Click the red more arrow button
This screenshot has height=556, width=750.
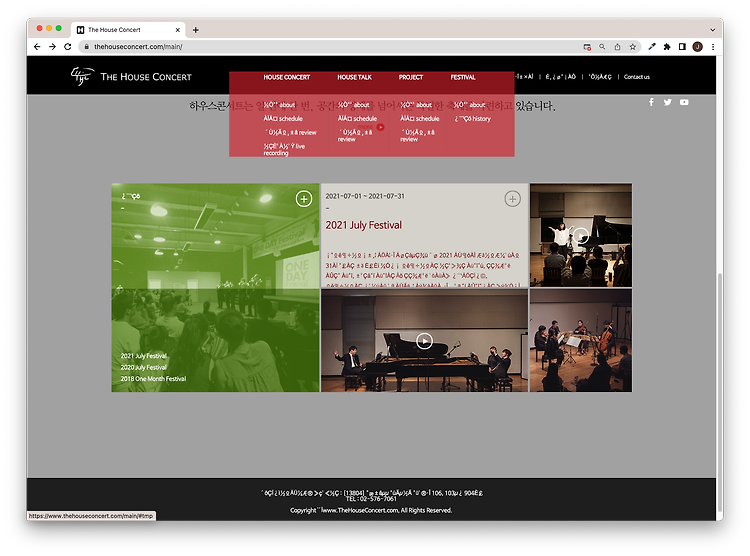point(381,127)
